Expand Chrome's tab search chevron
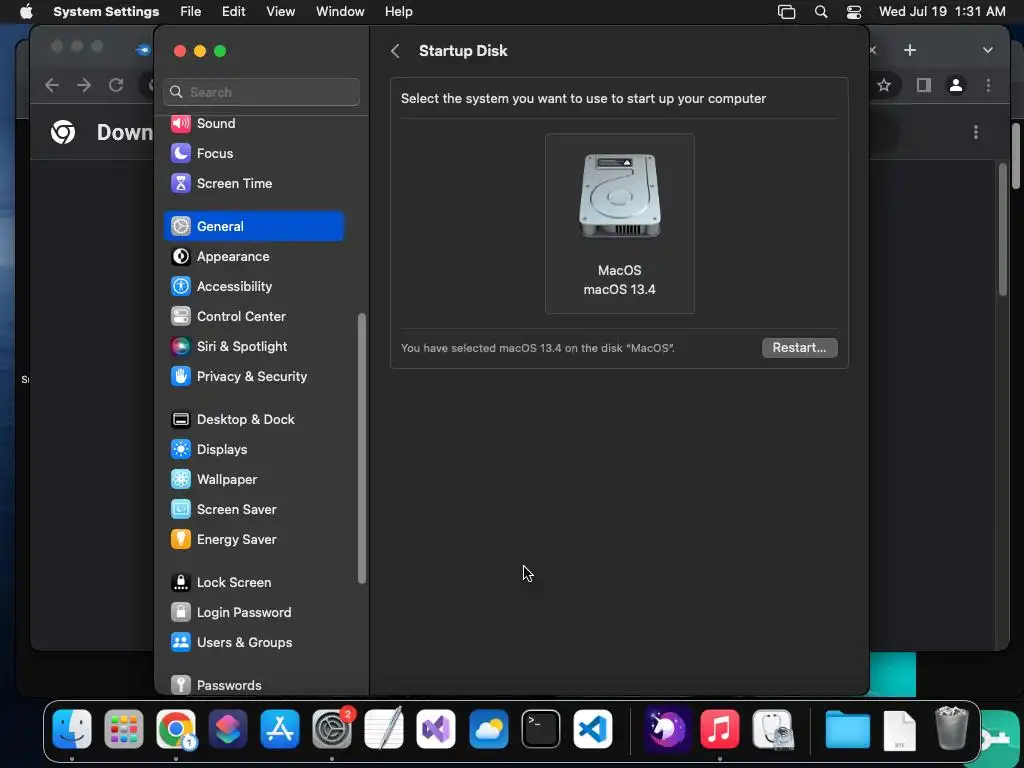Viewport: 1024px width, 768px height. 988,50
